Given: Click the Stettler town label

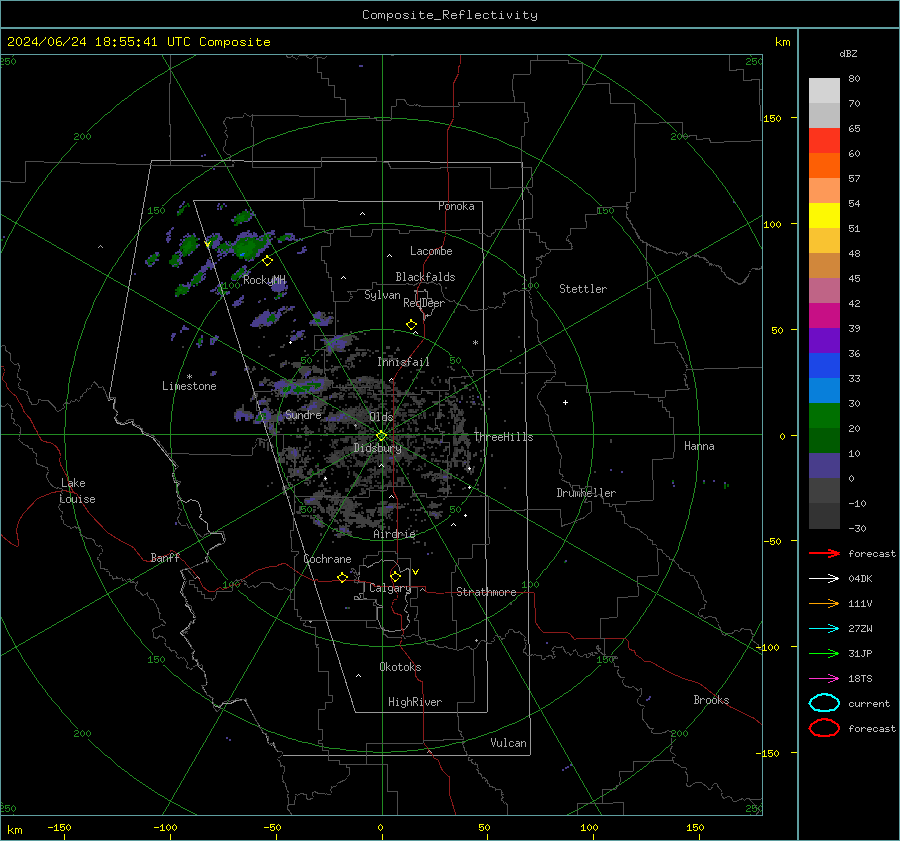Looking at the screenshot, I should [583, 289].
